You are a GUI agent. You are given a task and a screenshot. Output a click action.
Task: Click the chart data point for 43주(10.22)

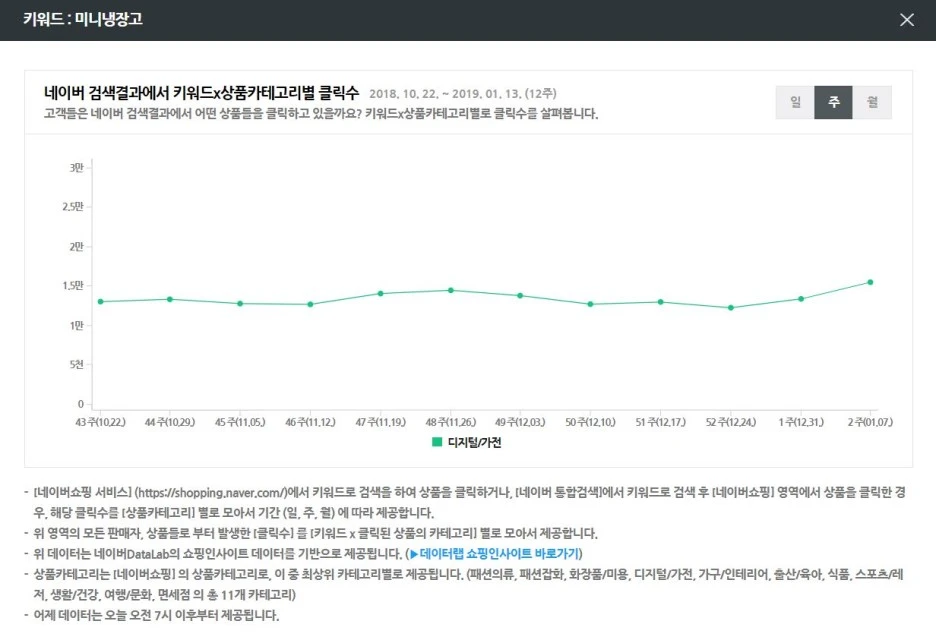[x=100, y=300]
